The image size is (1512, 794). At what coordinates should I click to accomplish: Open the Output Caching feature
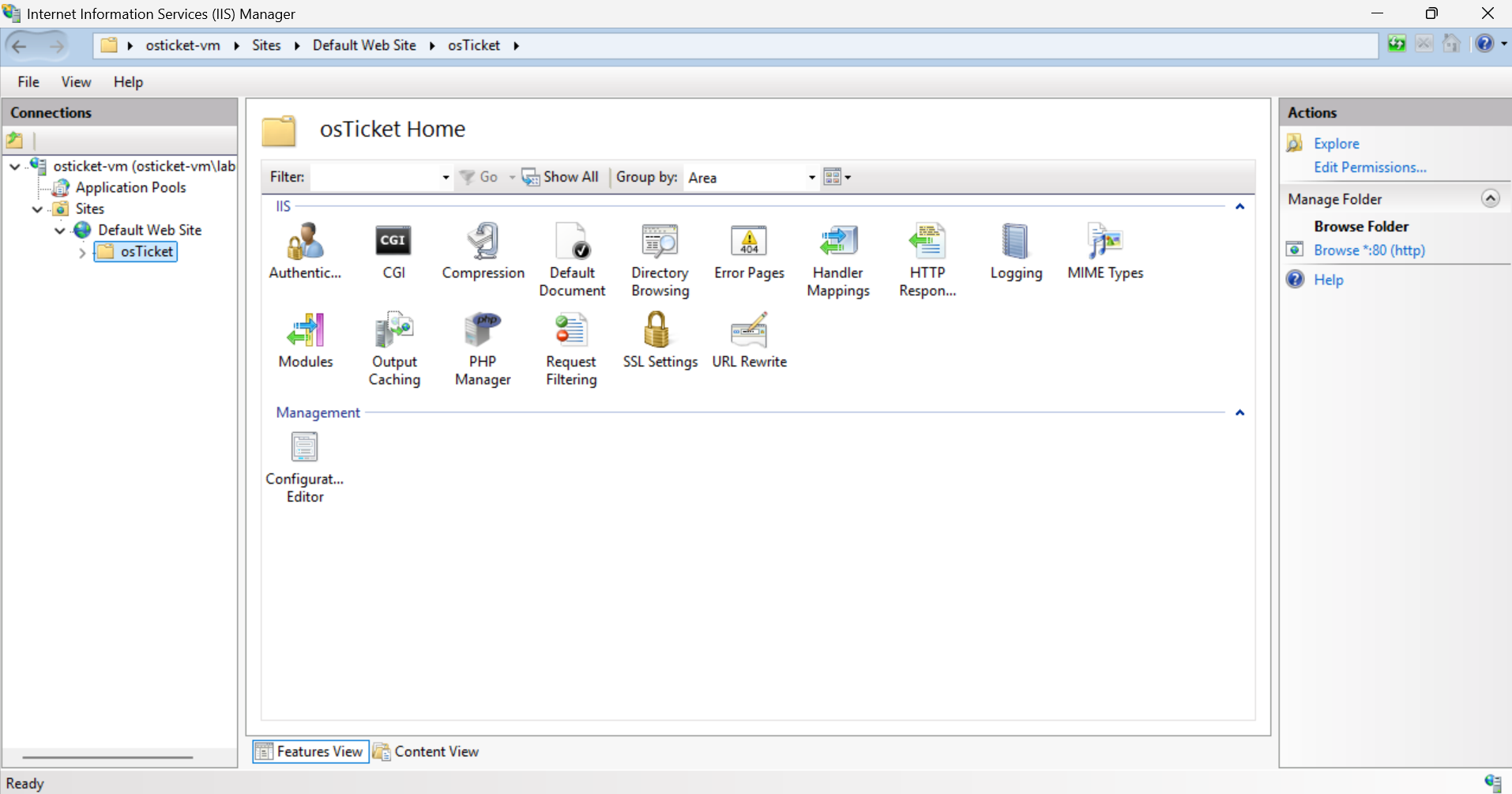[x=394, y=349]
